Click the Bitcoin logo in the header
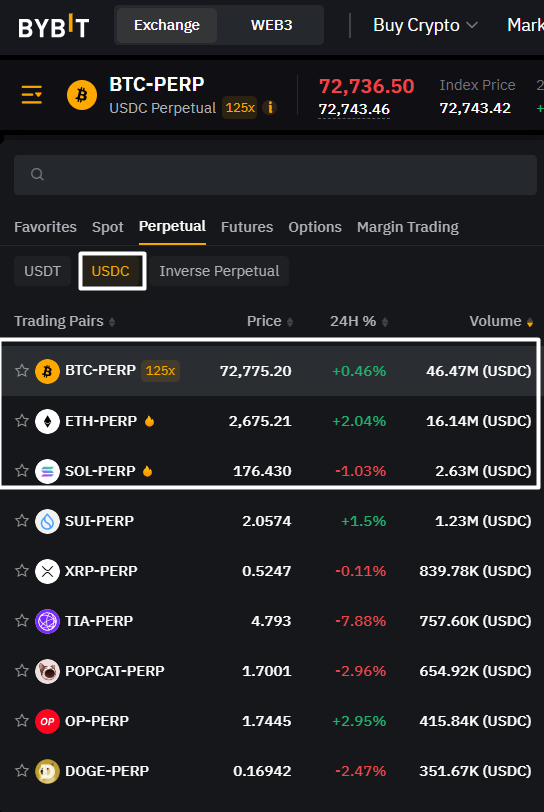The image size is (544, 812). [82, 95]
